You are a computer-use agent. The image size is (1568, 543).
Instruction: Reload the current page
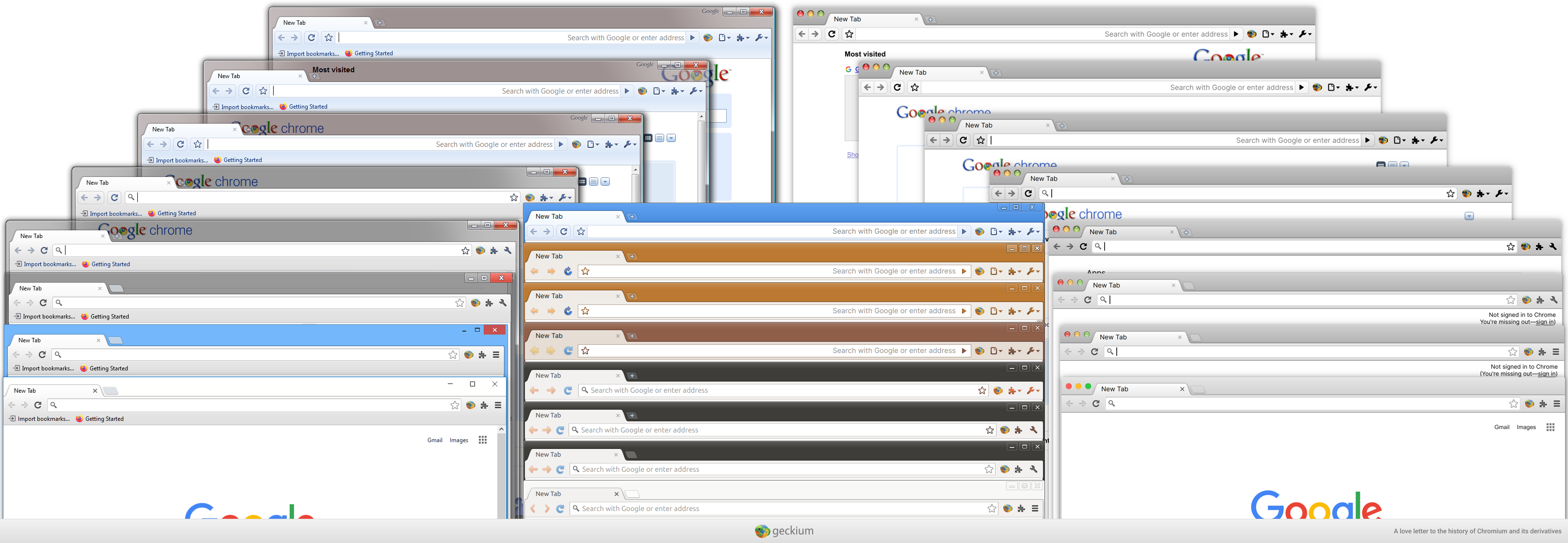tap(564, 231)
